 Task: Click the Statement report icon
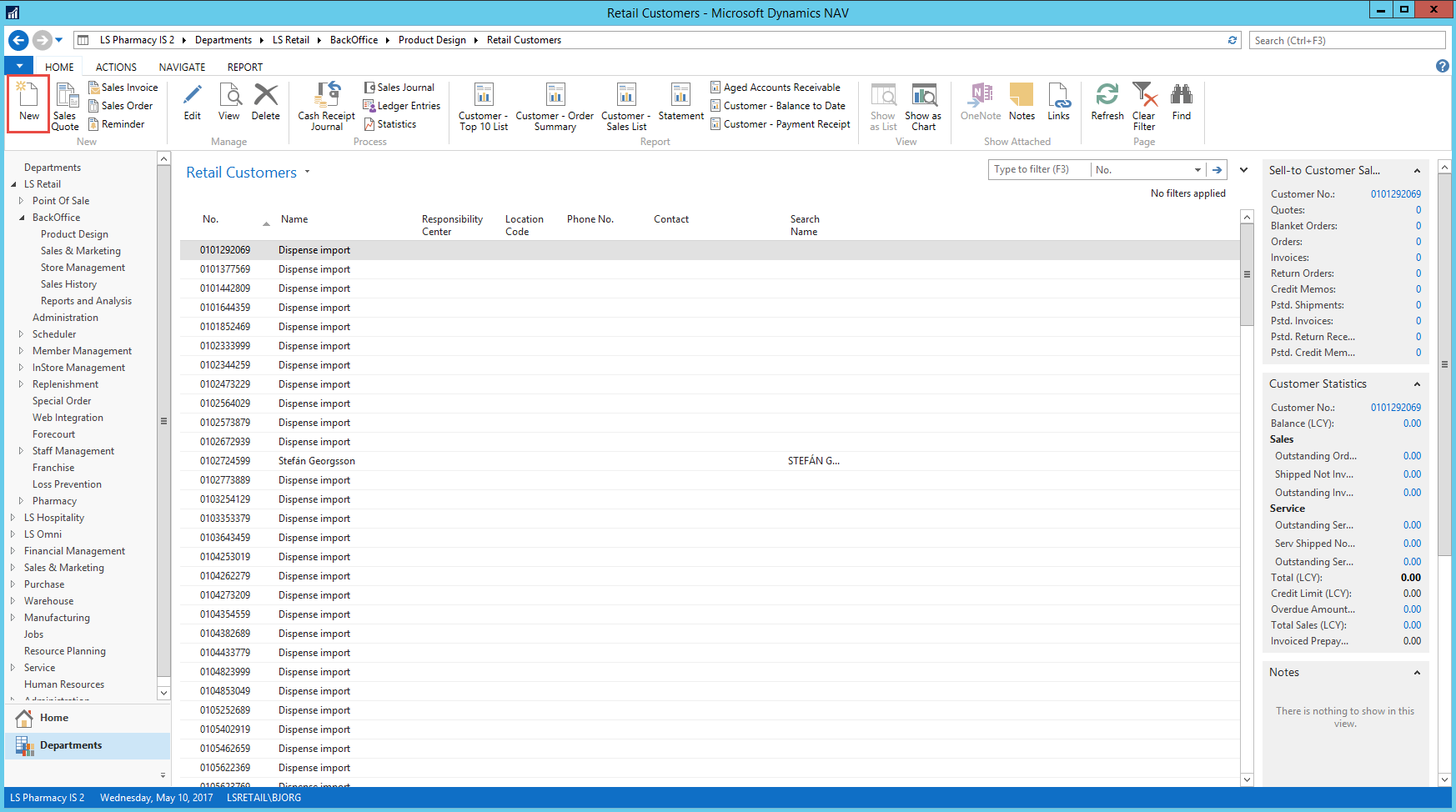tap(680, 103)
